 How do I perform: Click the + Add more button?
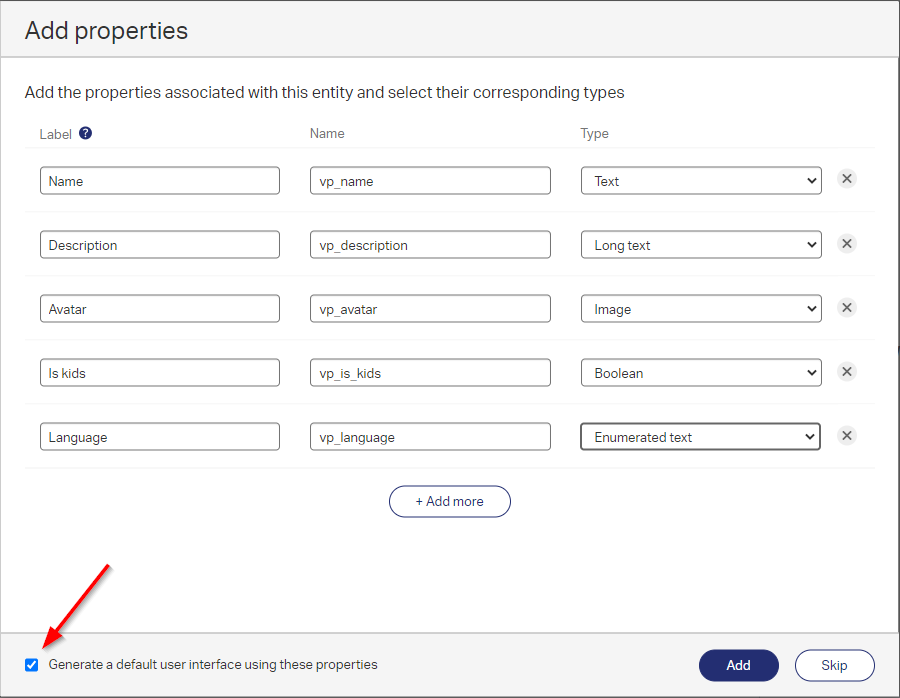(450, 501)
